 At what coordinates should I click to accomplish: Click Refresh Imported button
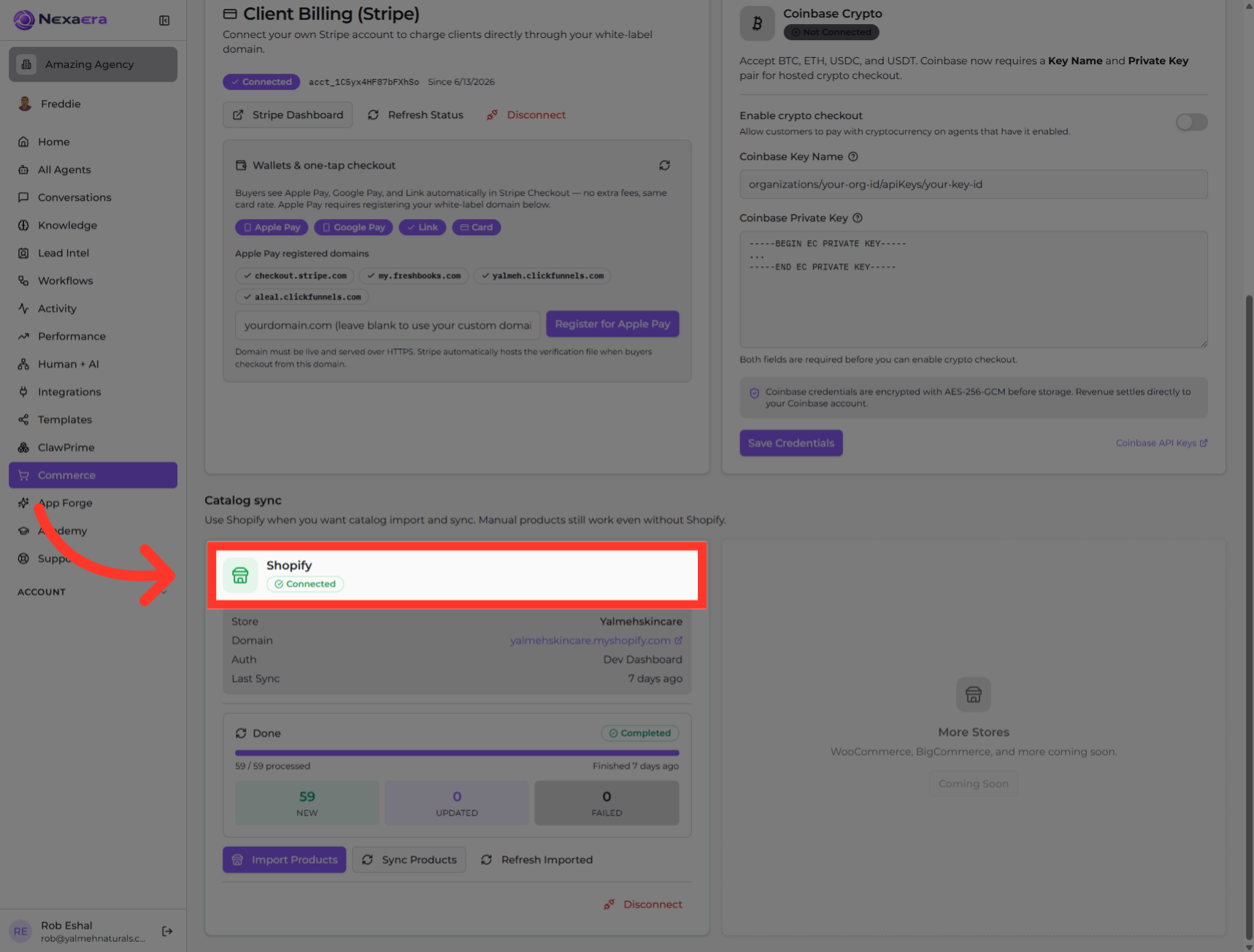pos(536,859)
